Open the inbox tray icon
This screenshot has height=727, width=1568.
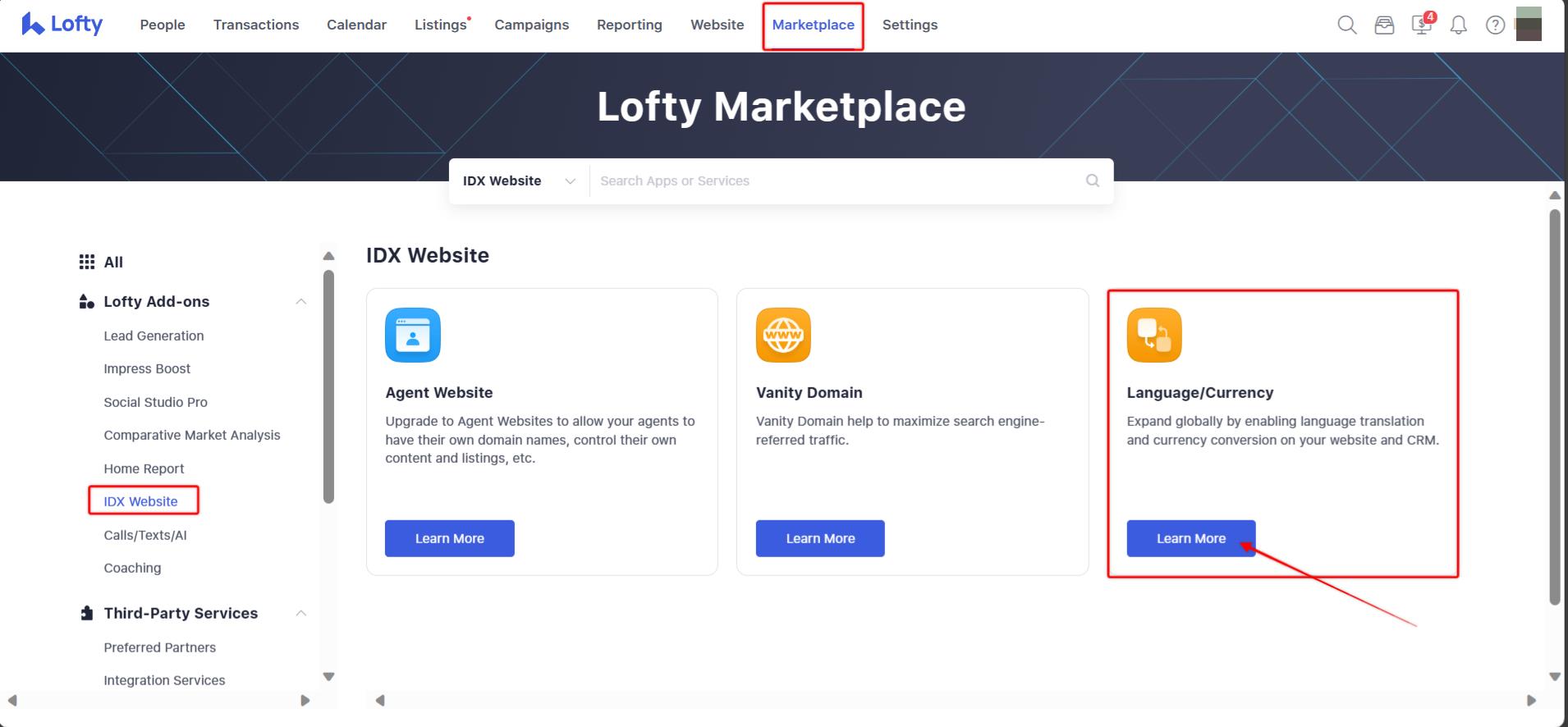point(1384,25)
